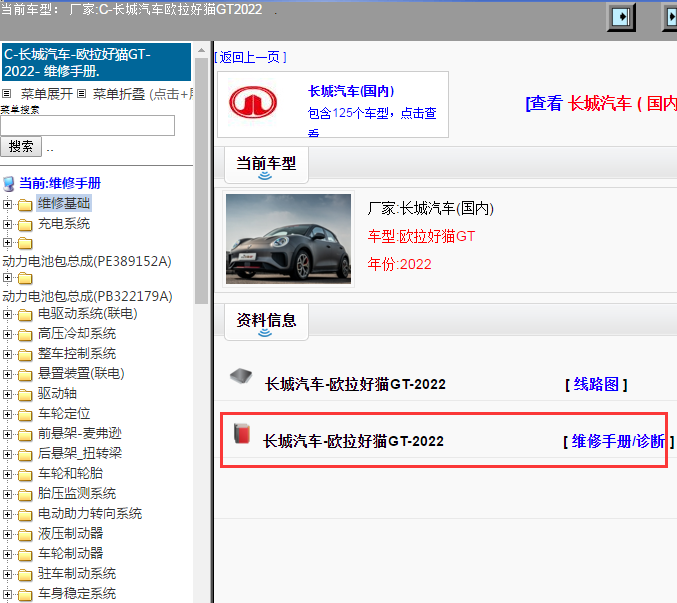This screenshot has height=603, width=677.
Task: Select the 车轮制动器 tree item
Action: click(x=70, y=553)
